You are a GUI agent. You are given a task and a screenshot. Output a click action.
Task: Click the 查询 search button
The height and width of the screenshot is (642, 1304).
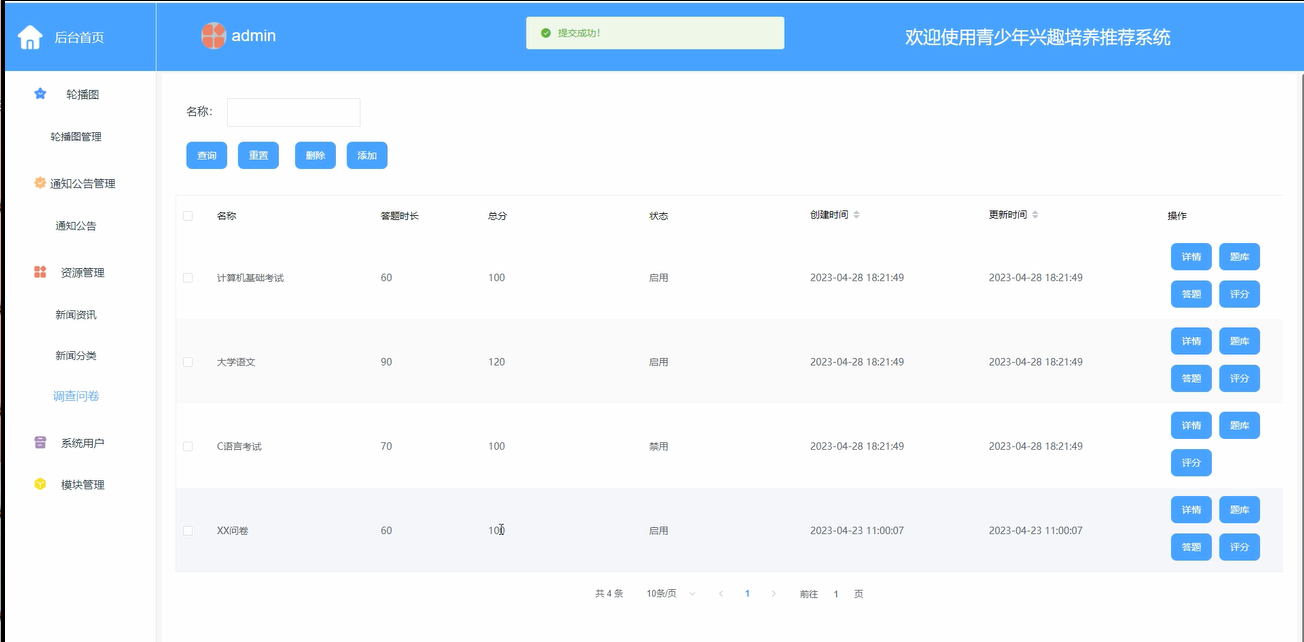pyautogui.click(x=207, y=155)
